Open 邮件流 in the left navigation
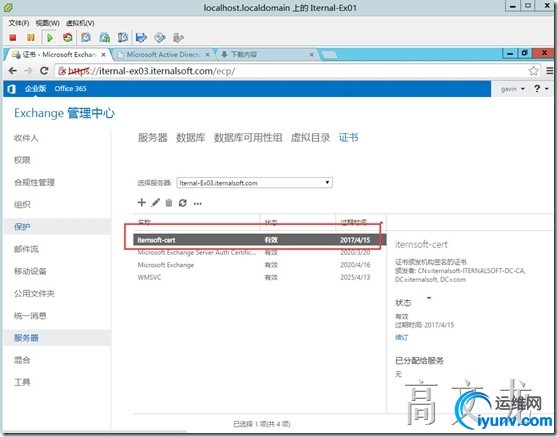The height and width of the screenshot is (437, 558). pos(26,249)
